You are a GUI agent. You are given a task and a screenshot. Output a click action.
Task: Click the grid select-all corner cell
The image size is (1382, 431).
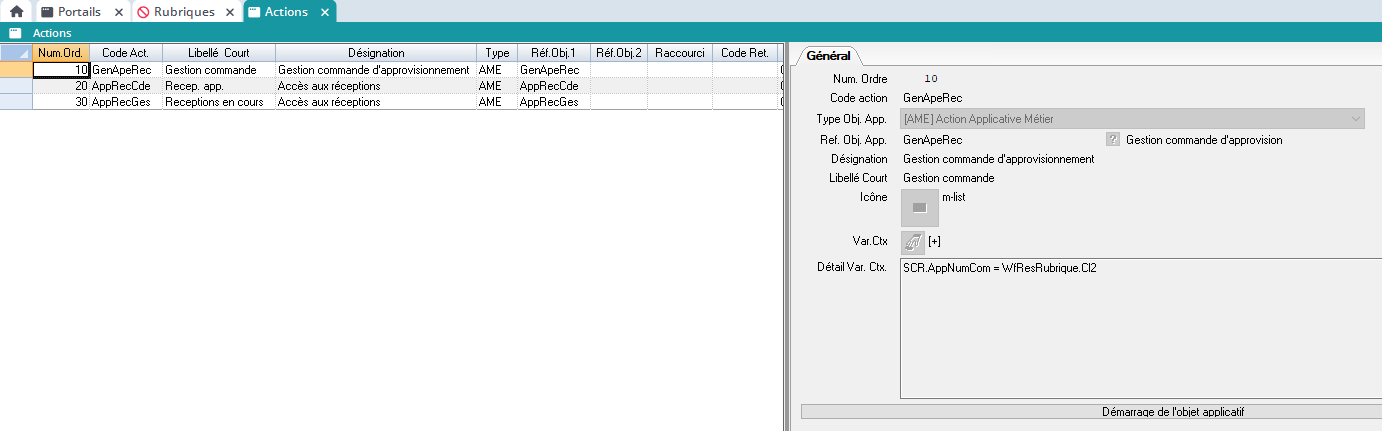[16, 52]
